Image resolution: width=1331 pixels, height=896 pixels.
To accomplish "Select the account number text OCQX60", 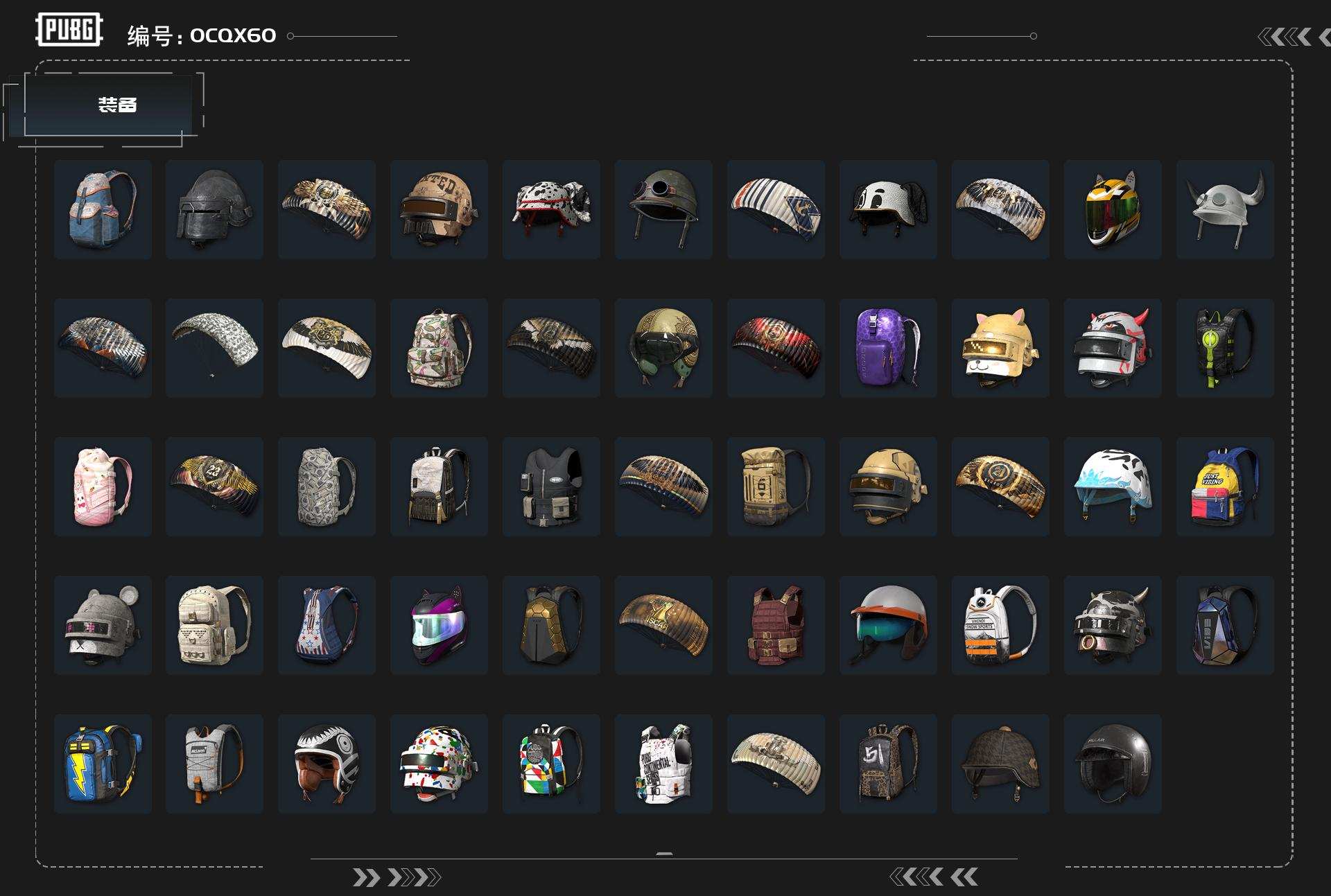I will pyautogui.click(x=233, y=35).
